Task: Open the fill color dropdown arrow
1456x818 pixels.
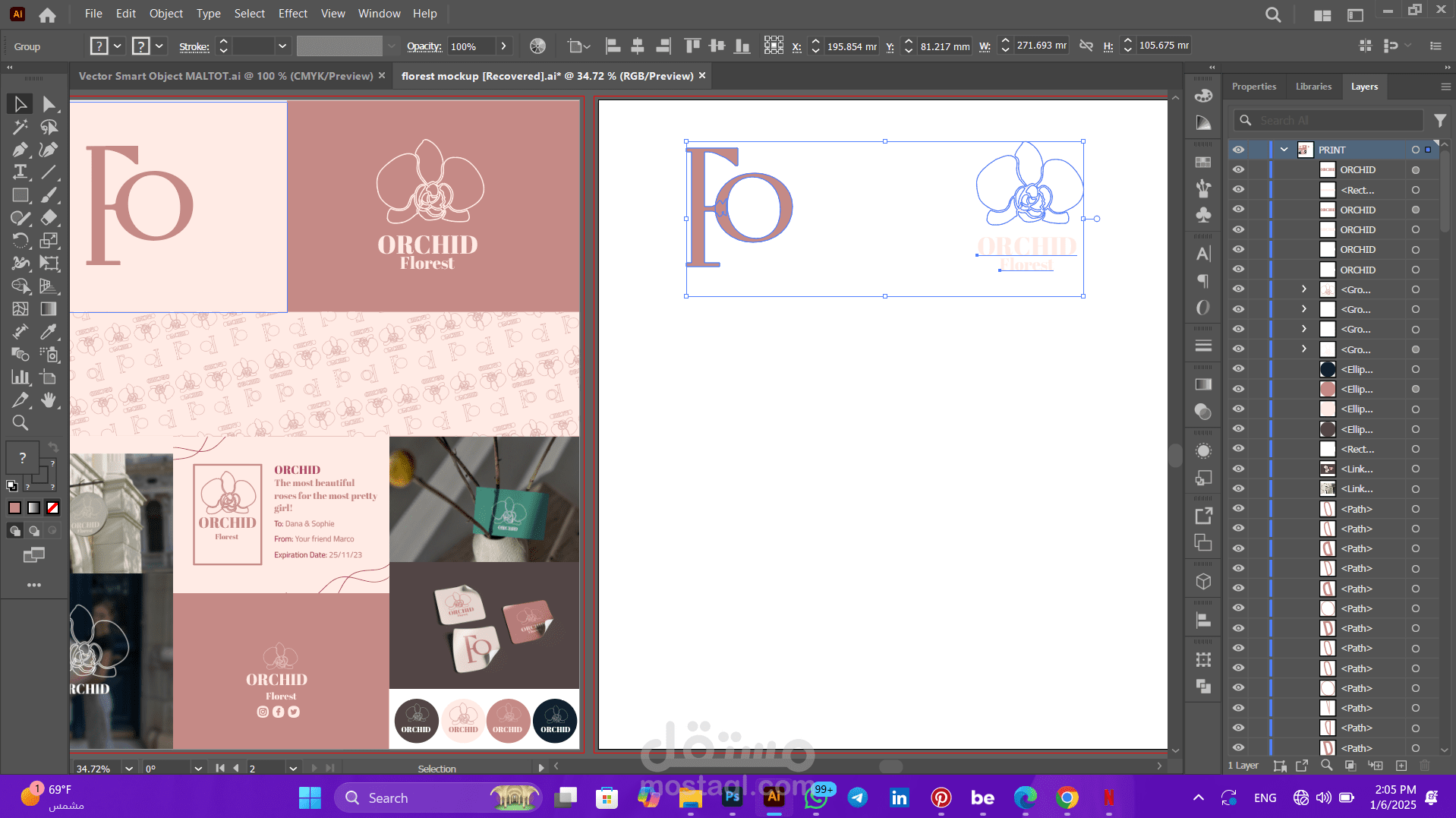Action: pos(118,46)
